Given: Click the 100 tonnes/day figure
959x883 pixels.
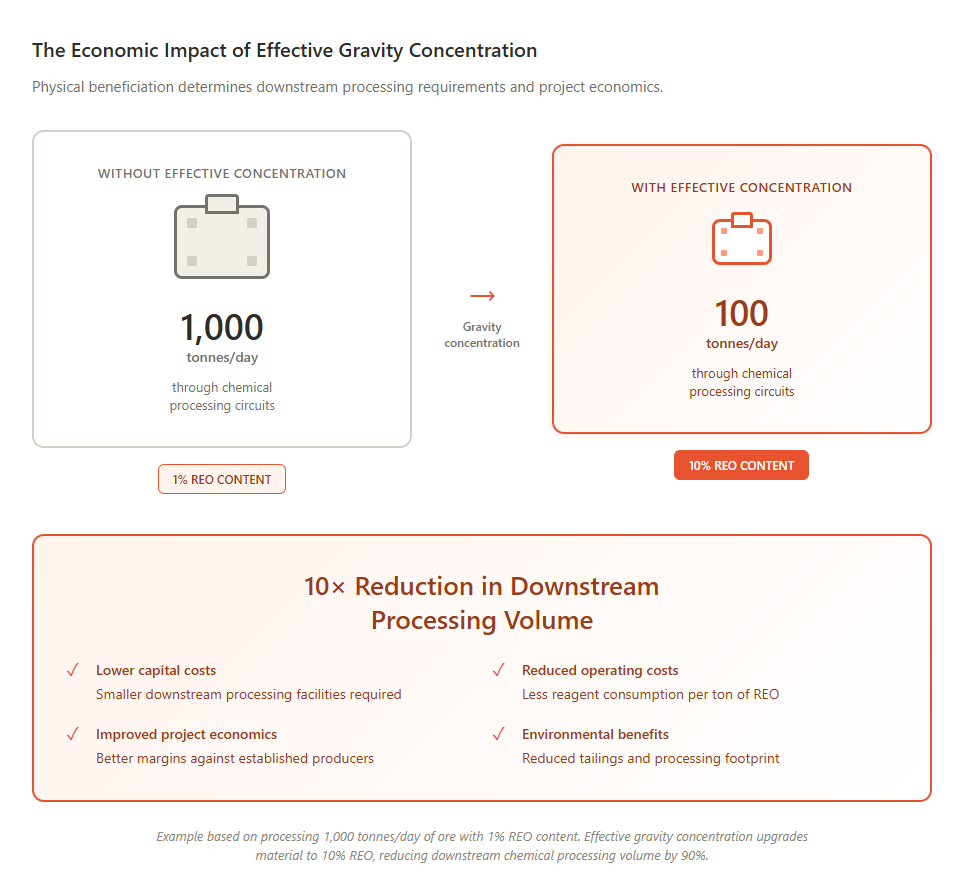Looking at the screenshot, I should [741, 314].
